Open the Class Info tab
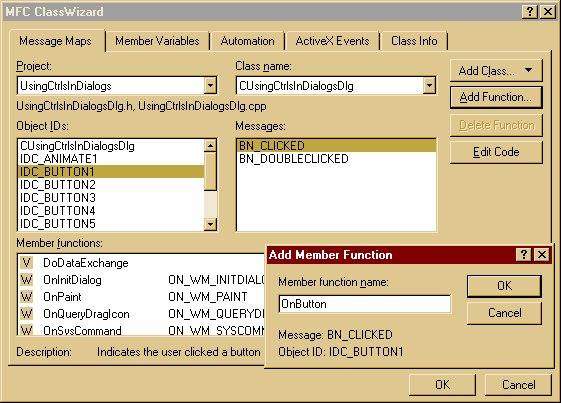Viewport: 561px width, 403px height. (x=414, y=41)
